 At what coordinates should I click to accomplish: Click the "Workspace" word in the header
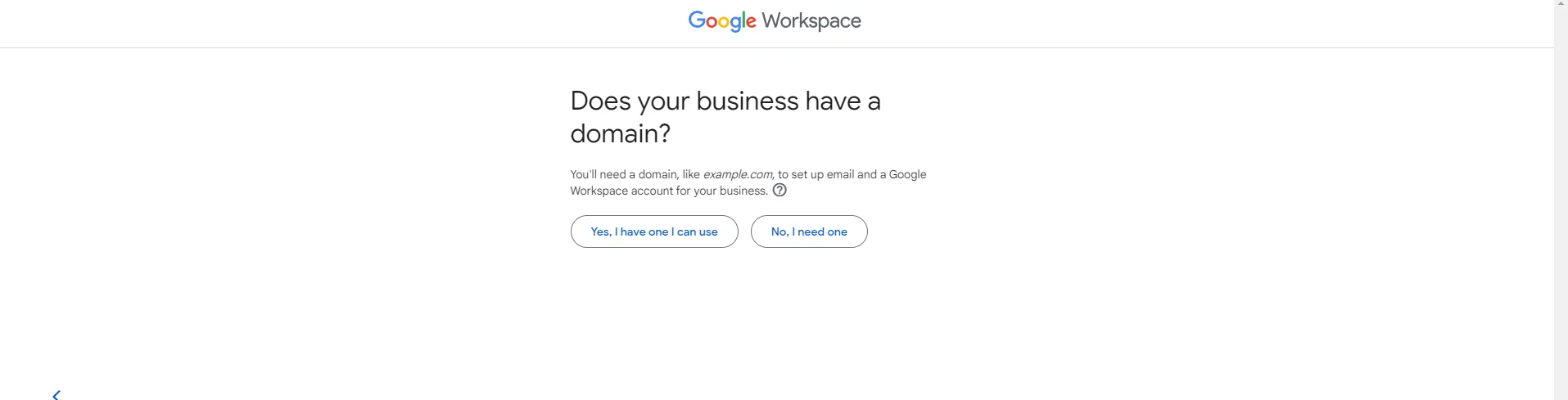[x=811, y=20]
